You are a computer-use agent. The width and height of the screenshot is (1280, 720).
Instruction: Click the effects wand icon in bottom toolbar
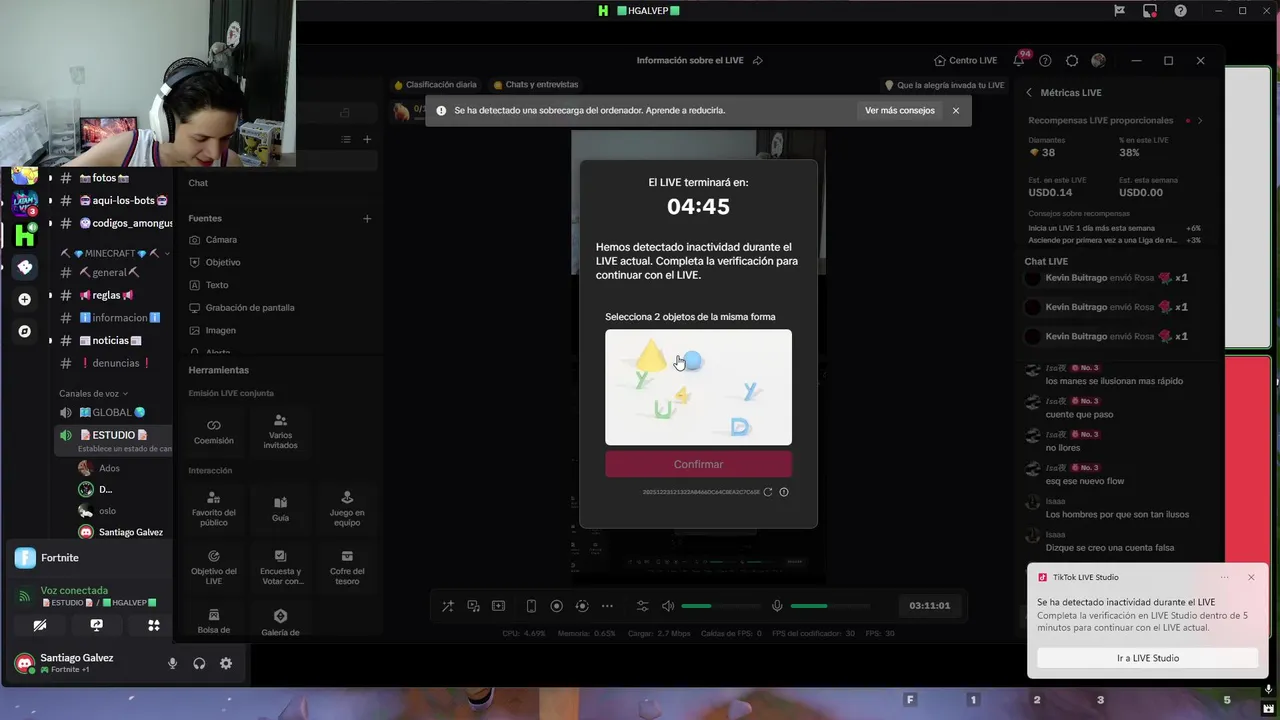447,606
